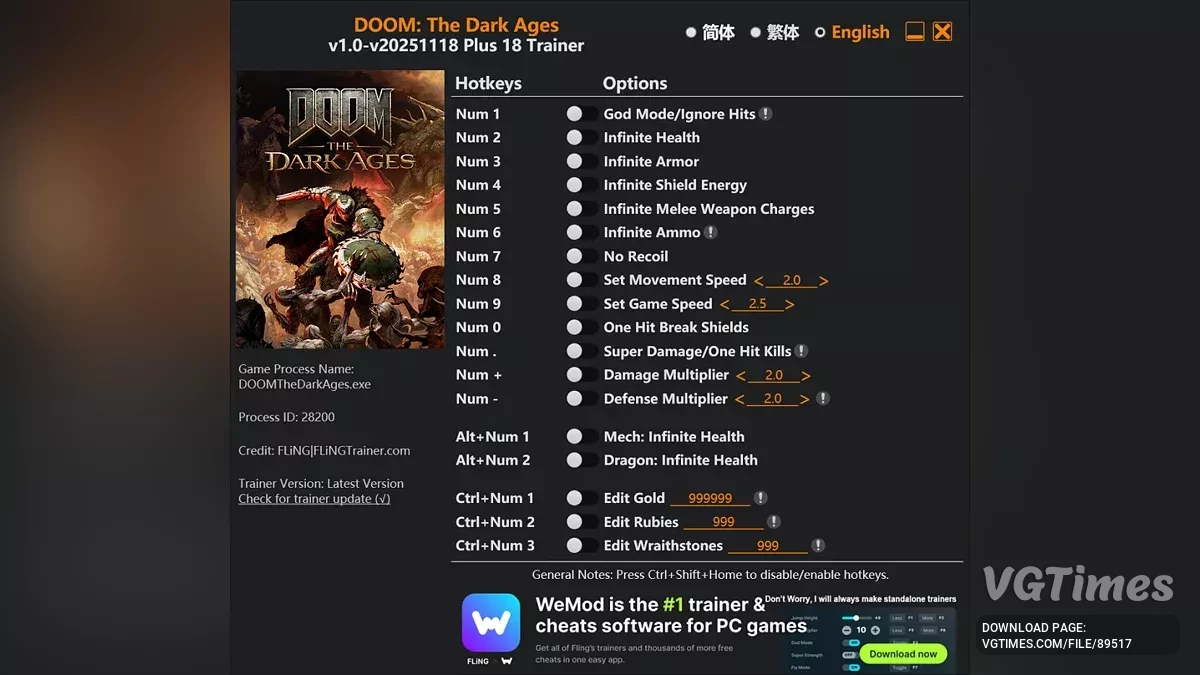
Task: Click Check for trainer update link
Action: point(314,499)
